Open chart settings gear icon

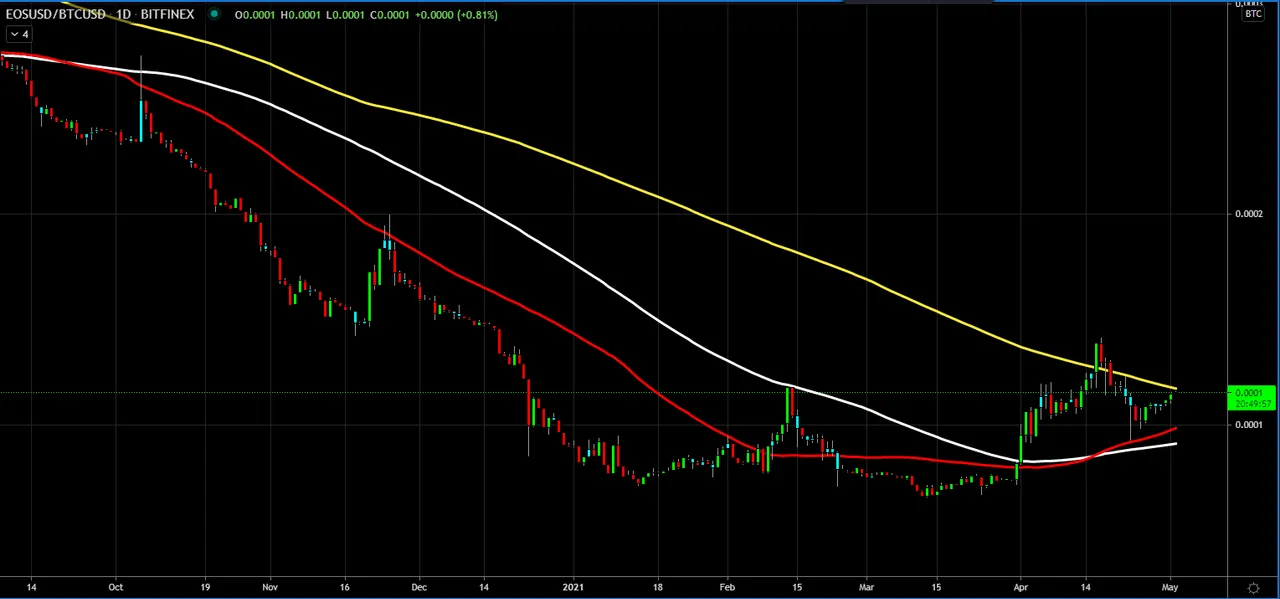tap(1254, 588)
